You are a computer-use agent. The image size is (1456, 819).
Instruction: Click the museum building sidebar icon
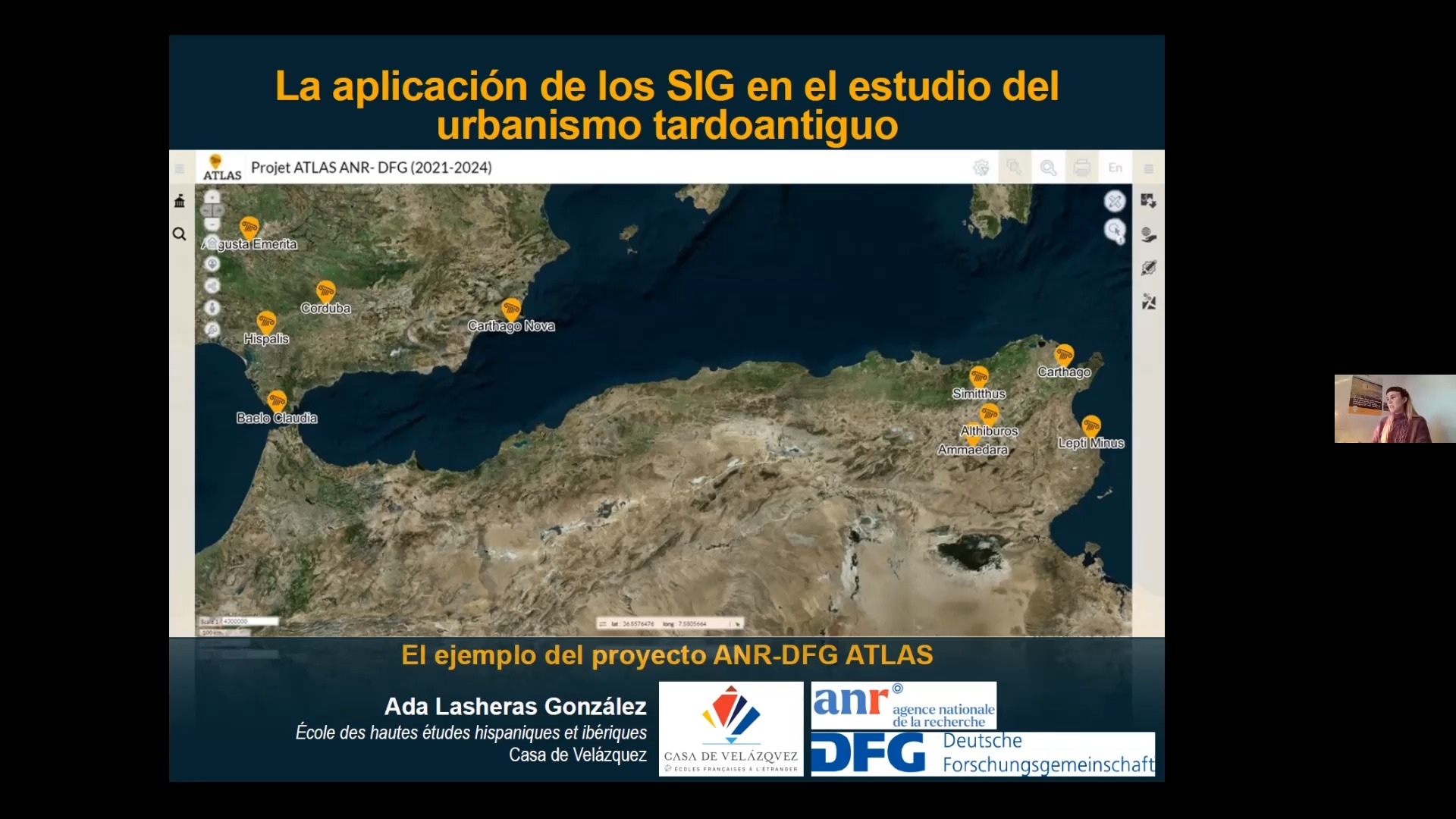pos(180,201)
